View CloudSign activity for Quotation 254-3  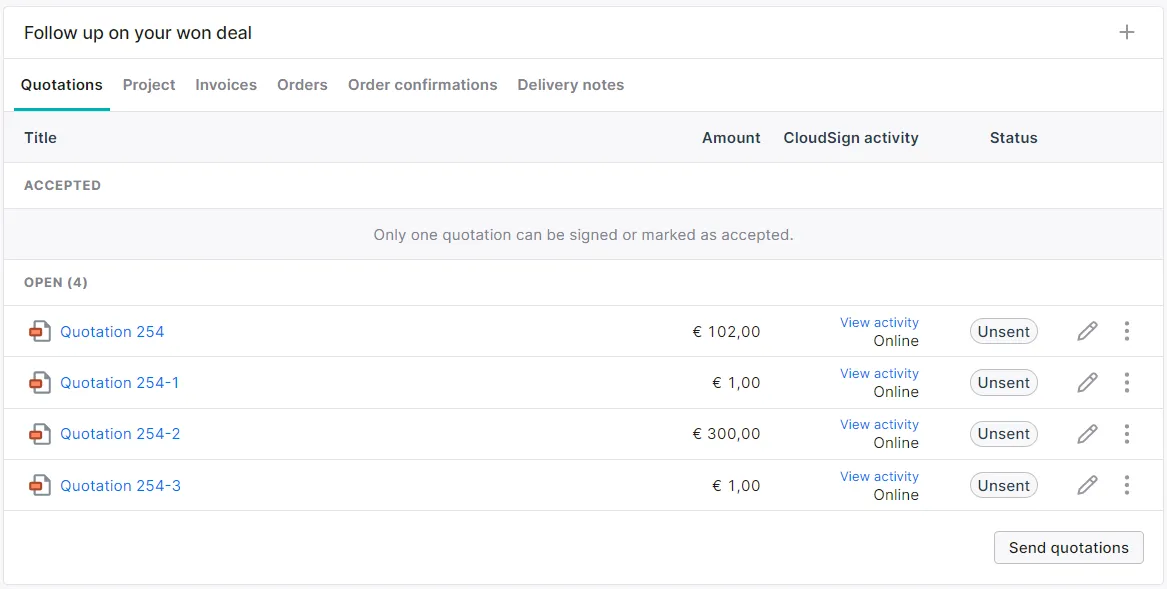pyautogui.click(x=879, y=476)
